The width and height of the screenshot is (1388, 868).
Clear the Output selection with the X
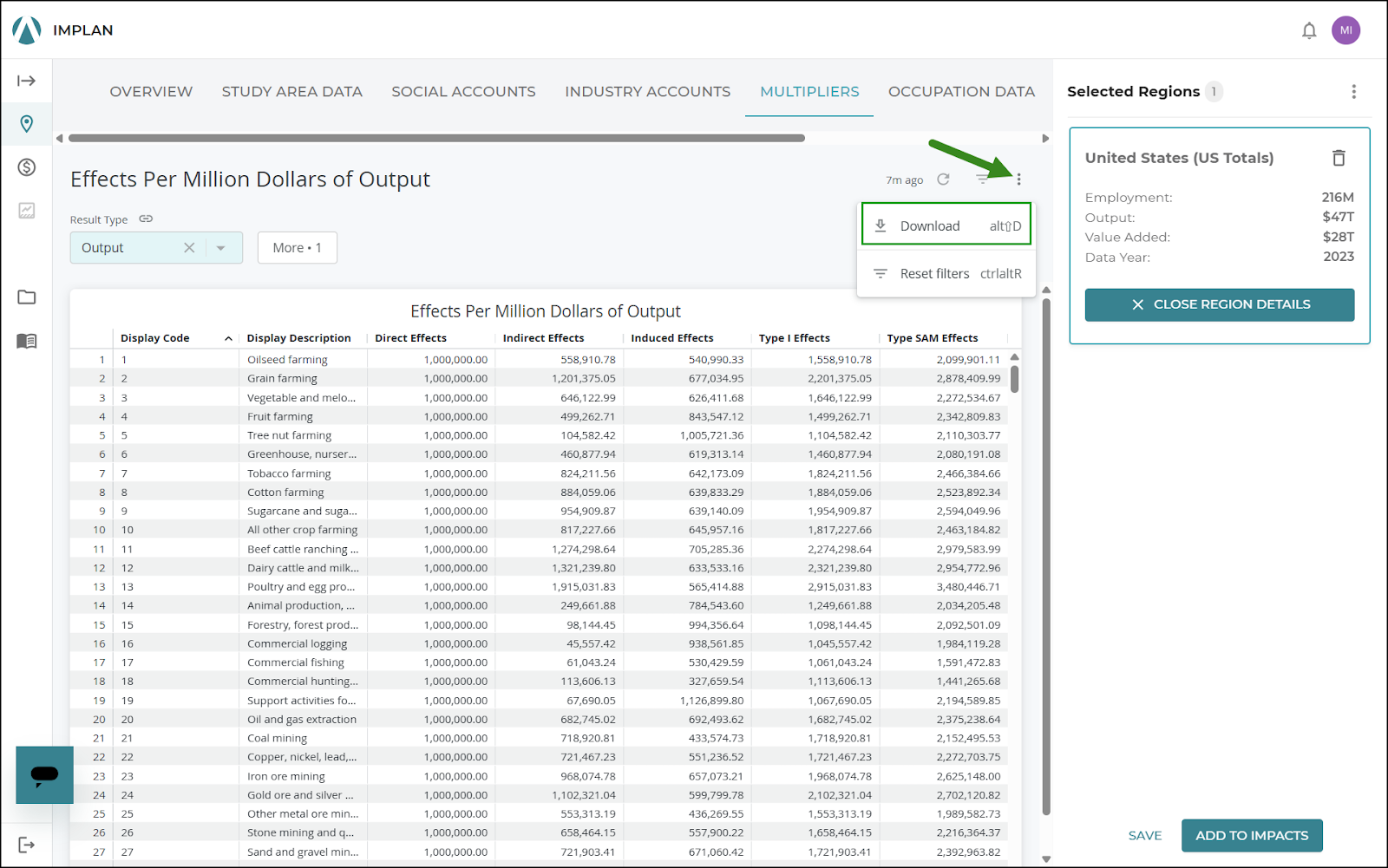coord(189,248)
